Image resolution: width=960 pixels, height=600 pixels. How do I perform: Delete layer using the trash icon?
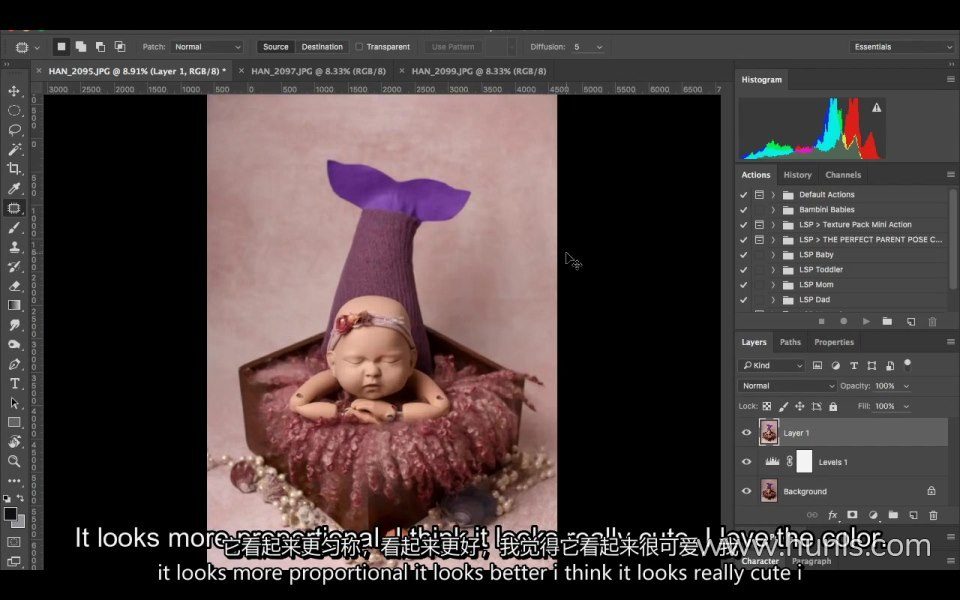(933, 515)
